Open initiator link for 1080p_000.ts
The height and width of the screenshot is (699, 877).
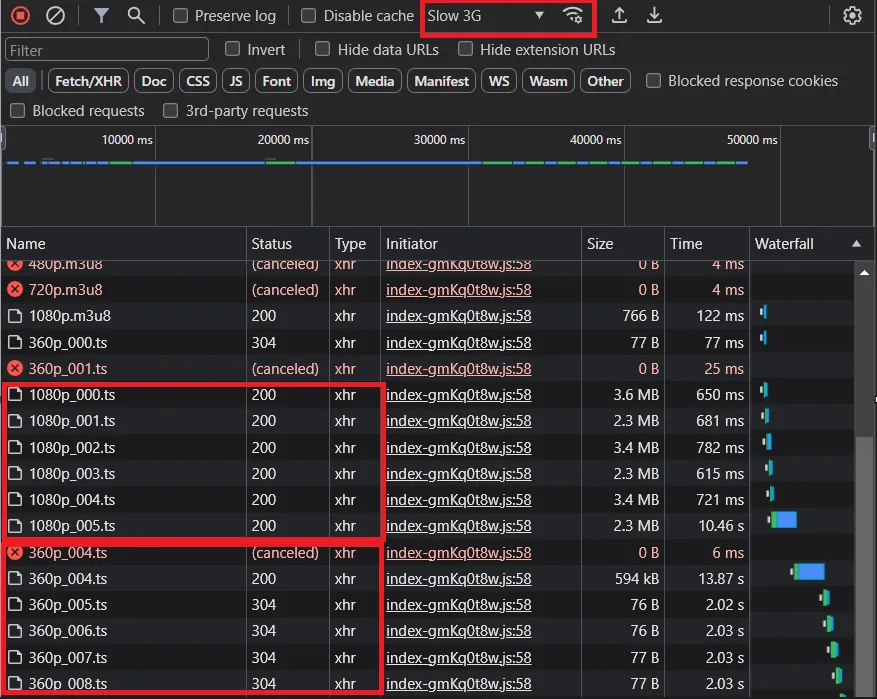click(458, 395)
